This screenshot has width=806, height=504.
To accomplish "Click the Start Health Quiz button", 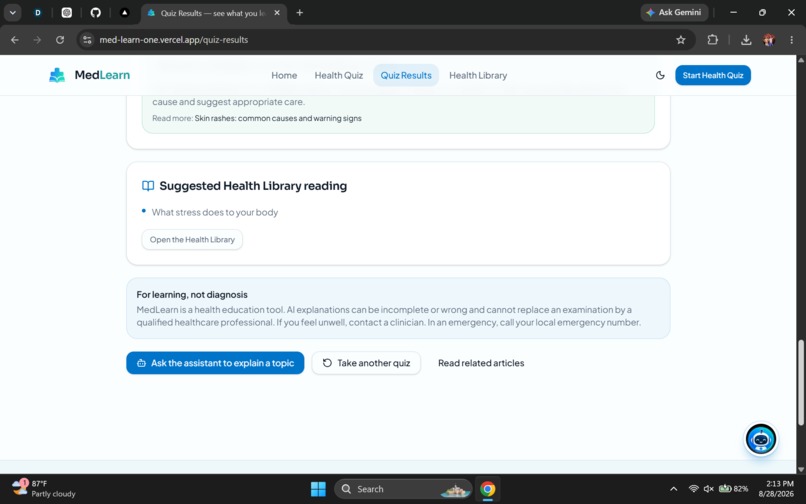I will (713, 75).
